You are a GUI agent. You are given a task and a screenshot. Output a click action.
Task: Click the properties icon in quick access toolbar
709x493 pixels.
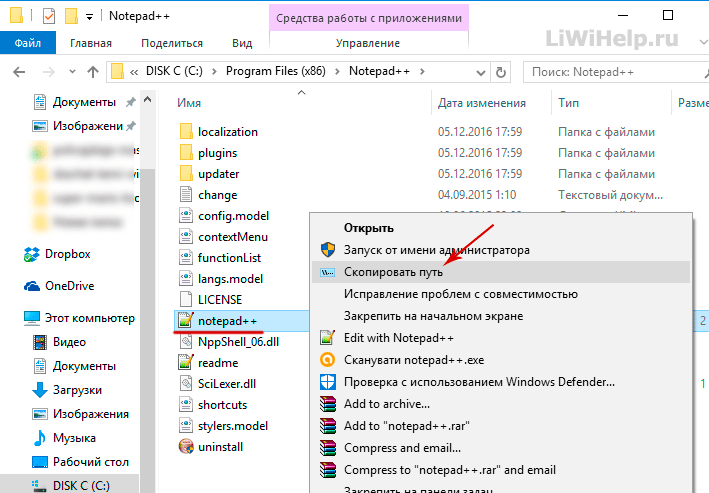pos(49,16)
